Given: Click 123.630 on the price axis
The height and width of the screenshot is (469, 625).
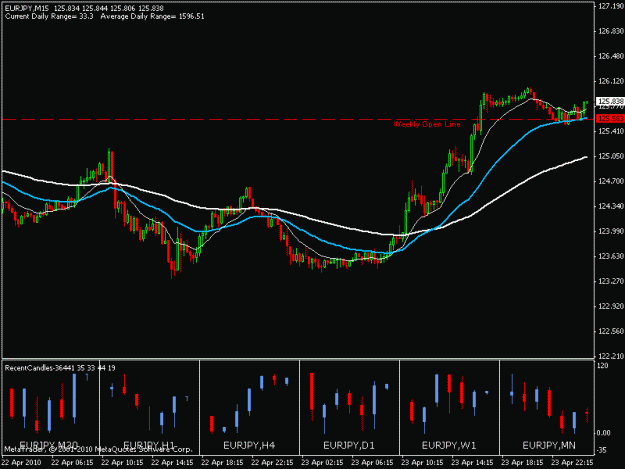Looking at the screenshot, I should coord(611,256).
